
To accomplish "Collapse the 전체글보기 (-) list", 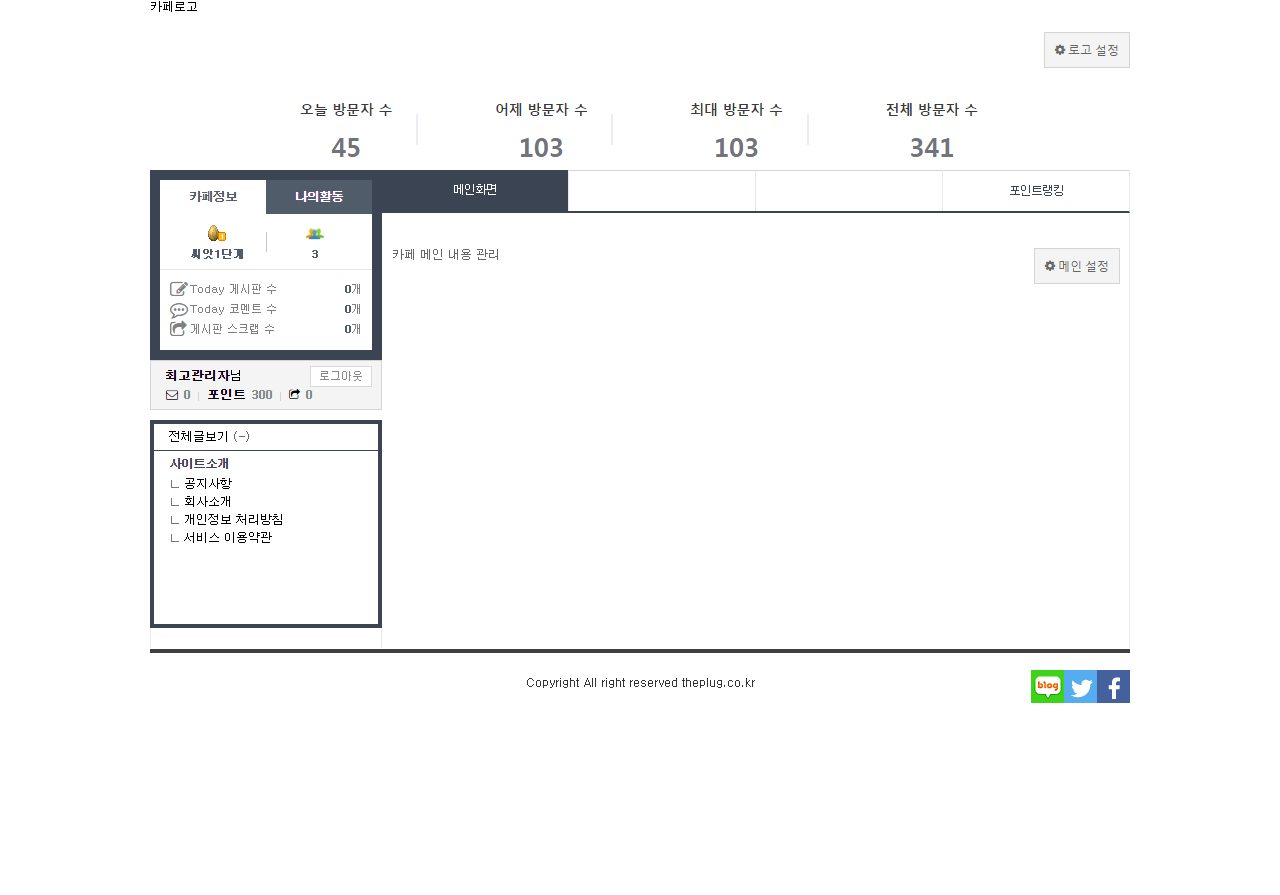I will [x=209, y=437].
